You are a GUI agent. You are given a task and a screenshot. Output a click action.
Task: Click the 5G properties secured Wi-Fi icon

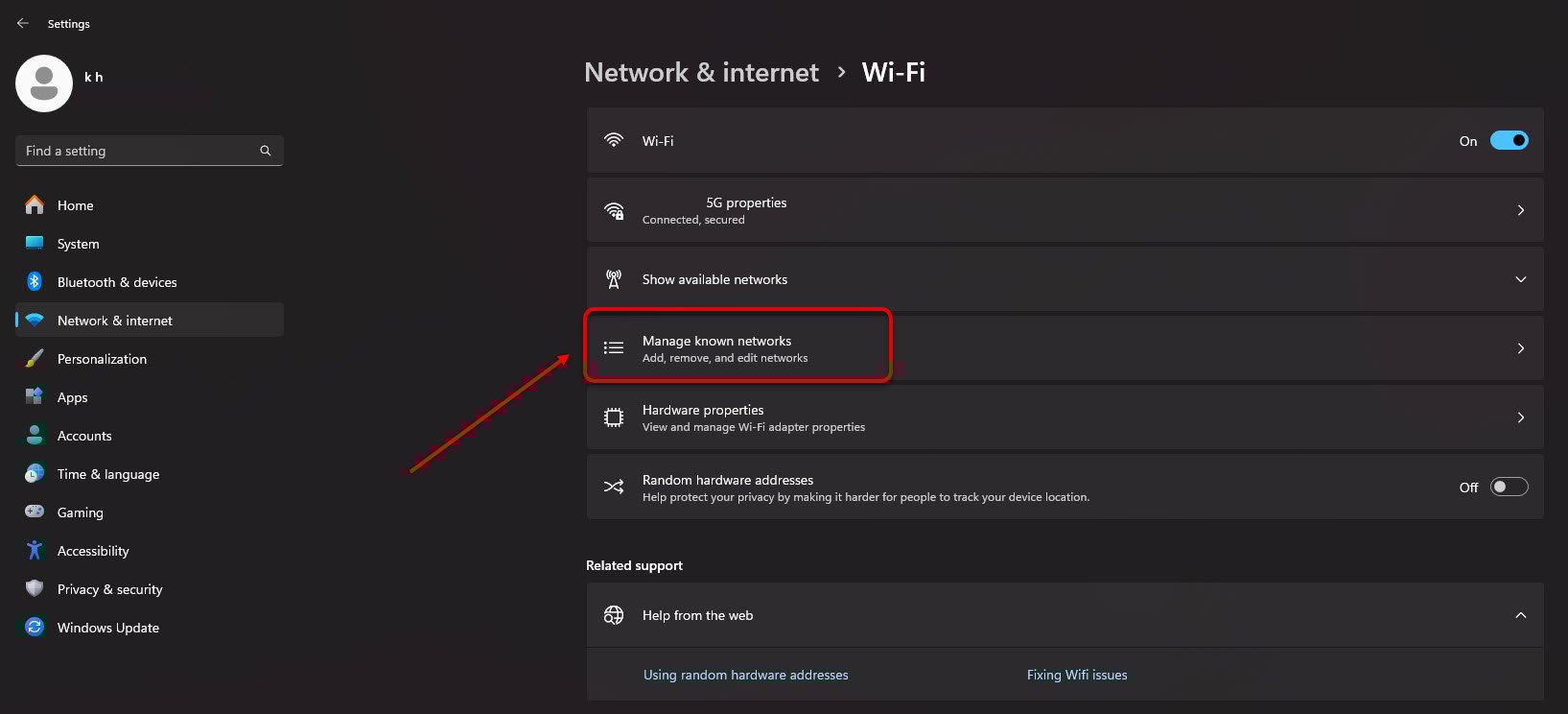[614, 210]
